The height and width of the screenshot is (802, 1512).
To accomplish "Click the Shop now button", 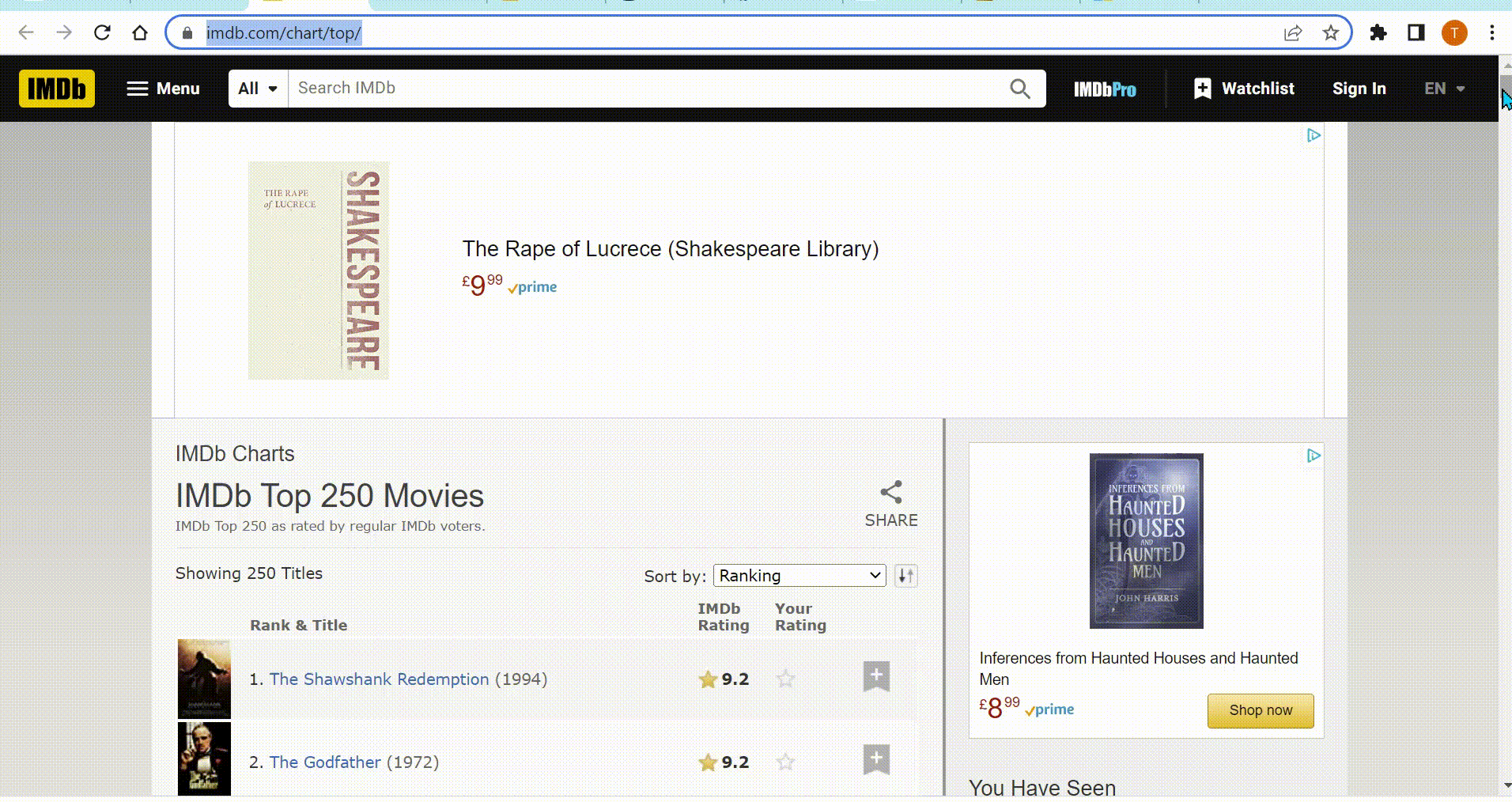I will (1261, 710).
